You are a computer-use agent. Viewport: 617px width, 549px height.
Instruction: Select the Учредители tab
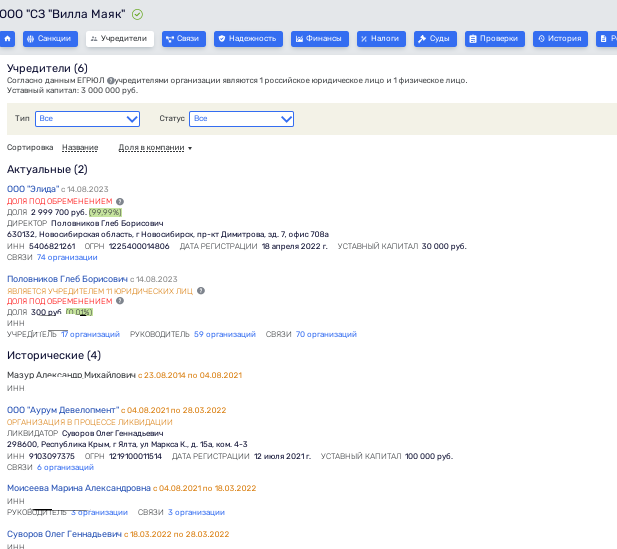click(120, 39)
